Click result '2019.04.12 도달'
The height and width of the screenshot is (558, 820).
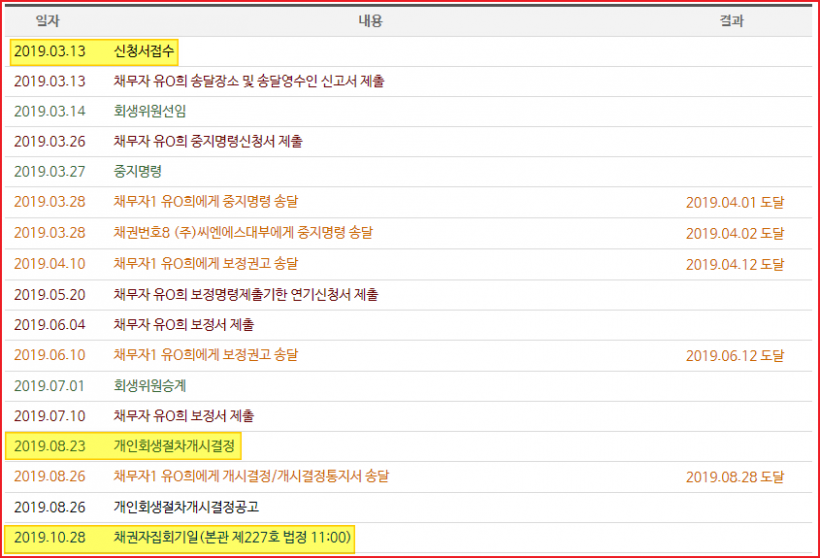[x=735, y=265]
